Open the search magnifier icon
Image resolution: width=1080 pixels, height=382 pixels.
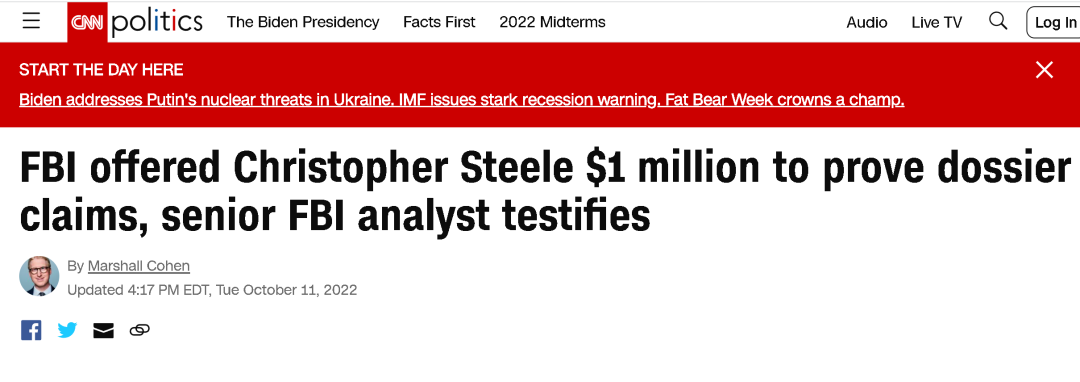(x=998, y=21)
